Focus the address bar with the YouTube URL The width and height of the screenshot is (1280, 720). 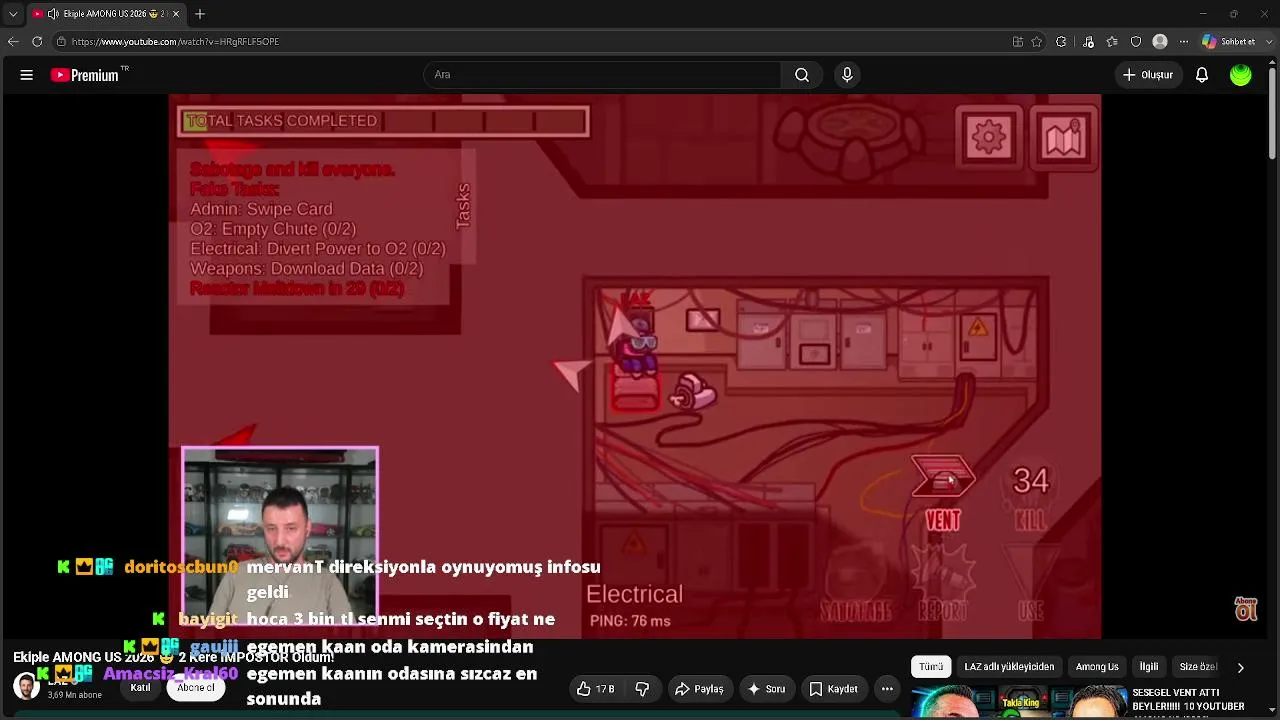click(530, 42)
